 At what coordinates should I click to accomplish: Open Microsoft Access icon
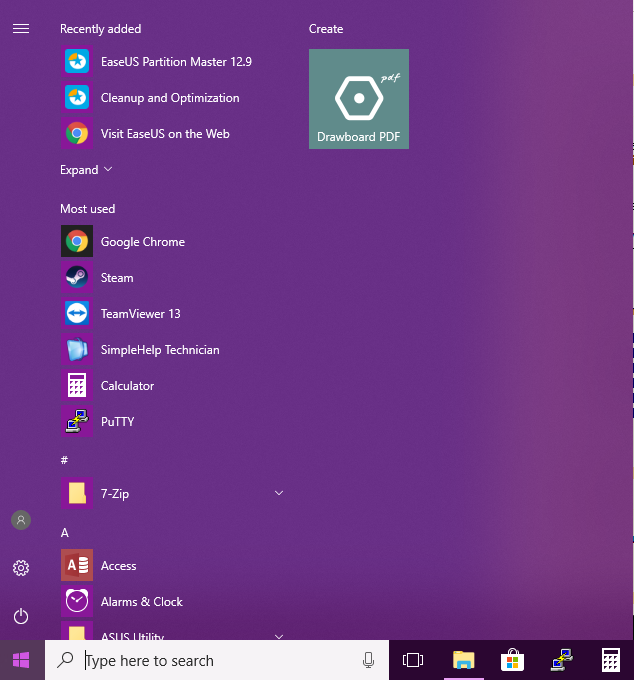(x=77, y=565)
